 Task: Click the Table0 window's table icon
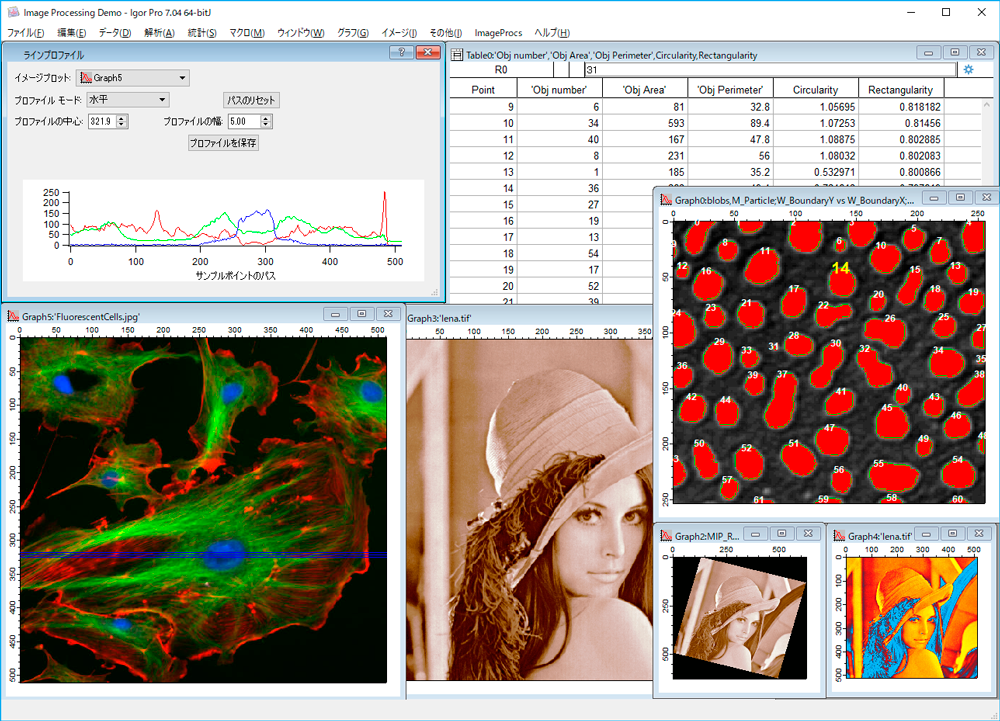pyautogui.click(x=457, y=55)
